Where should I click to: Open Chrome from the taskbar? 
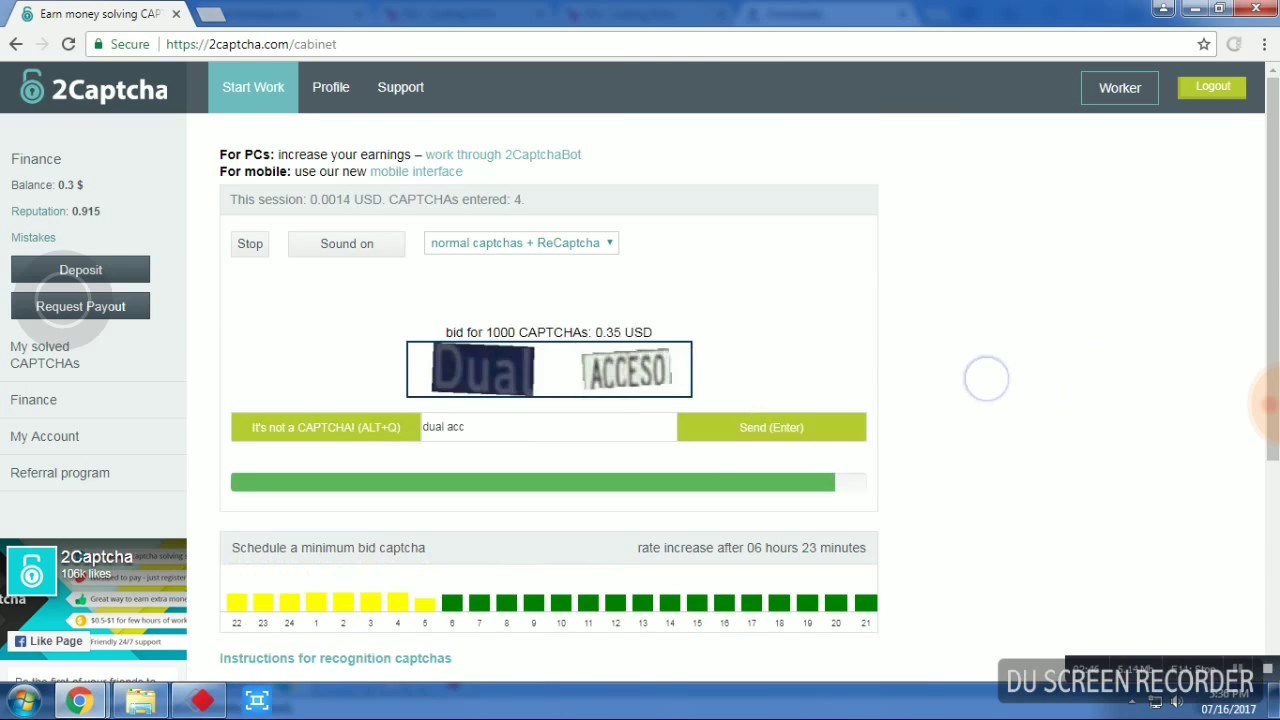point(79,701)
